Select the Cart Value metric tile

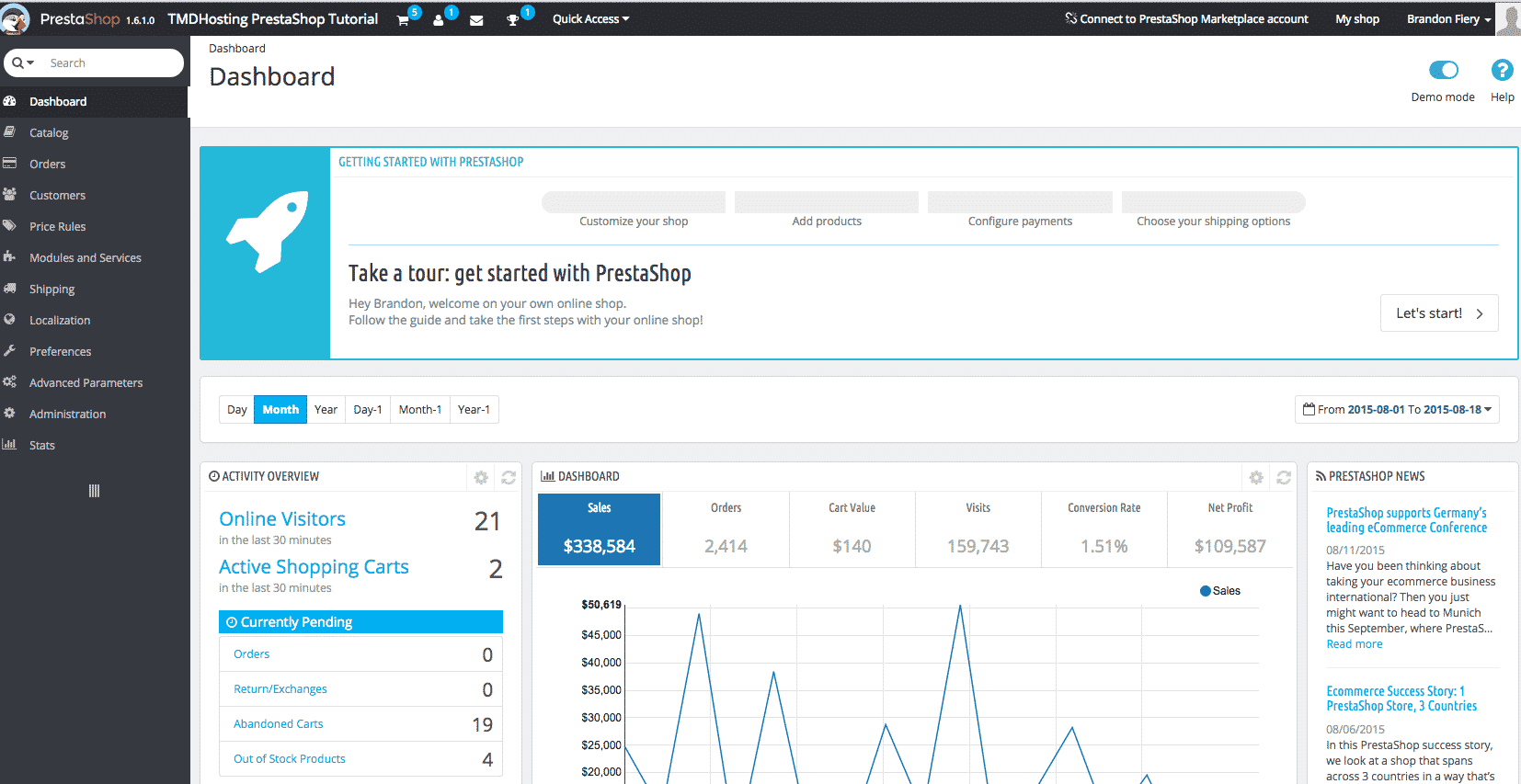852,529
